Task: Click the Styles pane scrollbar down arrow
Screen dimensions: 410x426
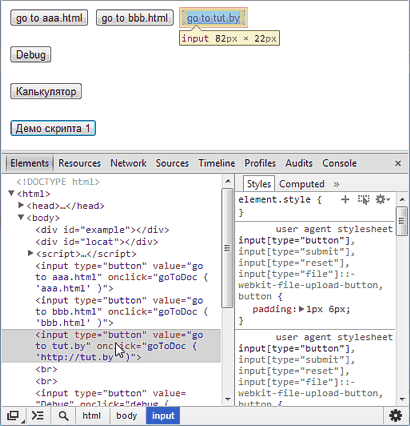Action: [402, 399]
